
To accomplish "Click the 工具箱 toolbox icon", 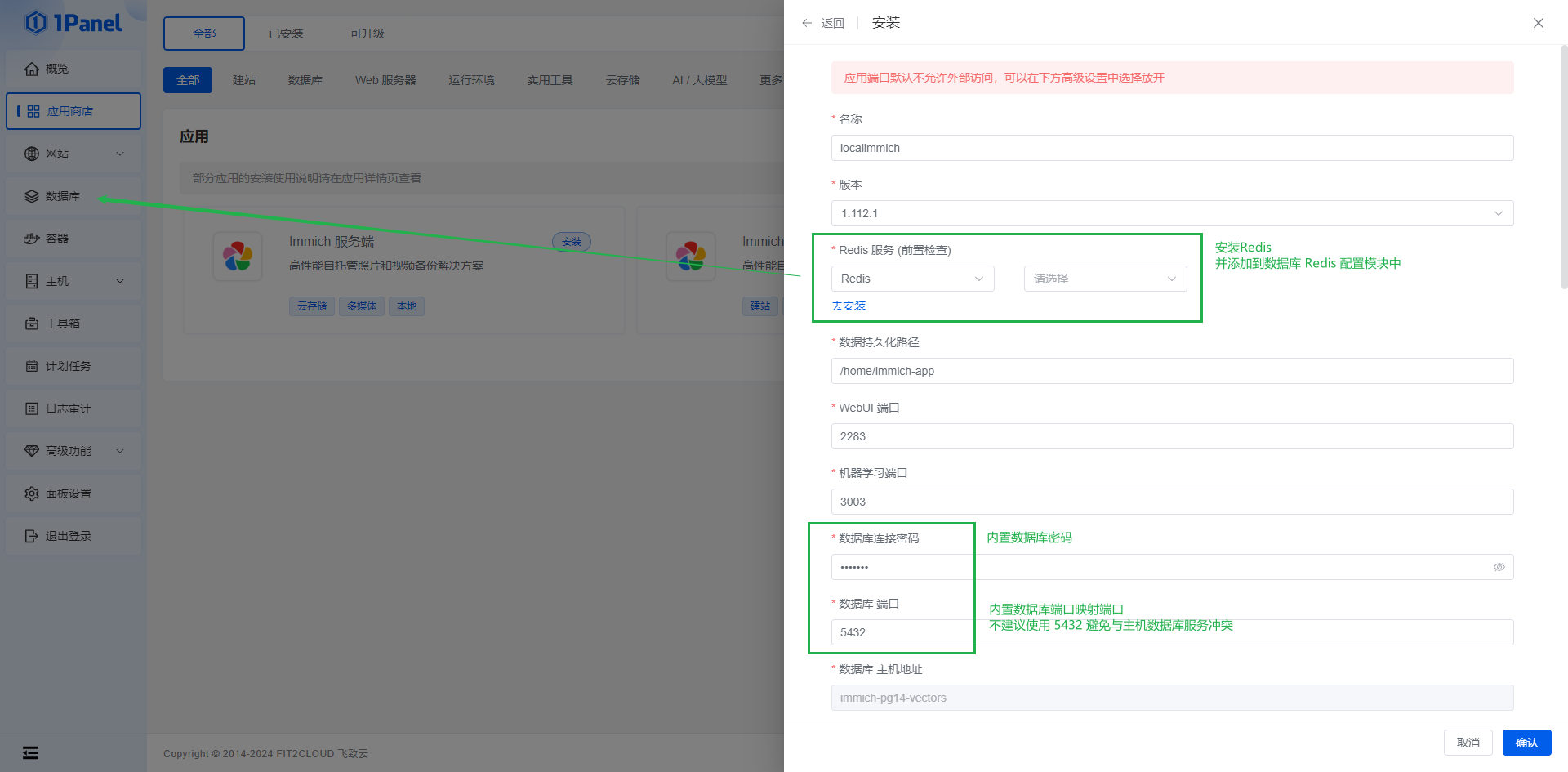I will coord(32,324).
